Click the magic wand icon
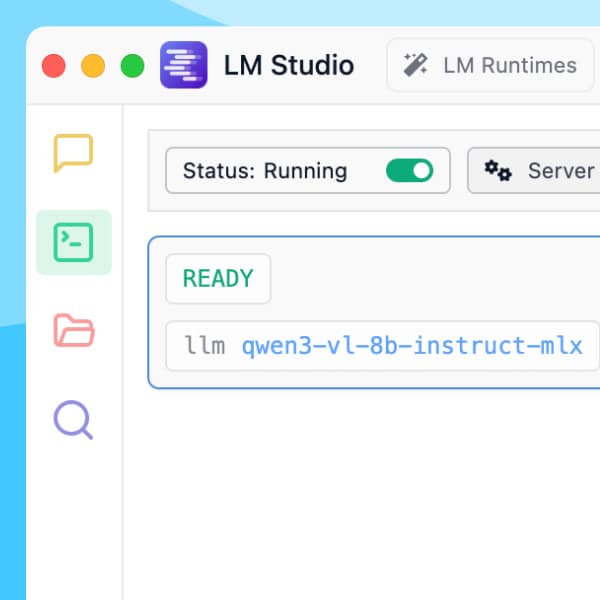Viewport: 600px width, 600px height. click(415, 66)
